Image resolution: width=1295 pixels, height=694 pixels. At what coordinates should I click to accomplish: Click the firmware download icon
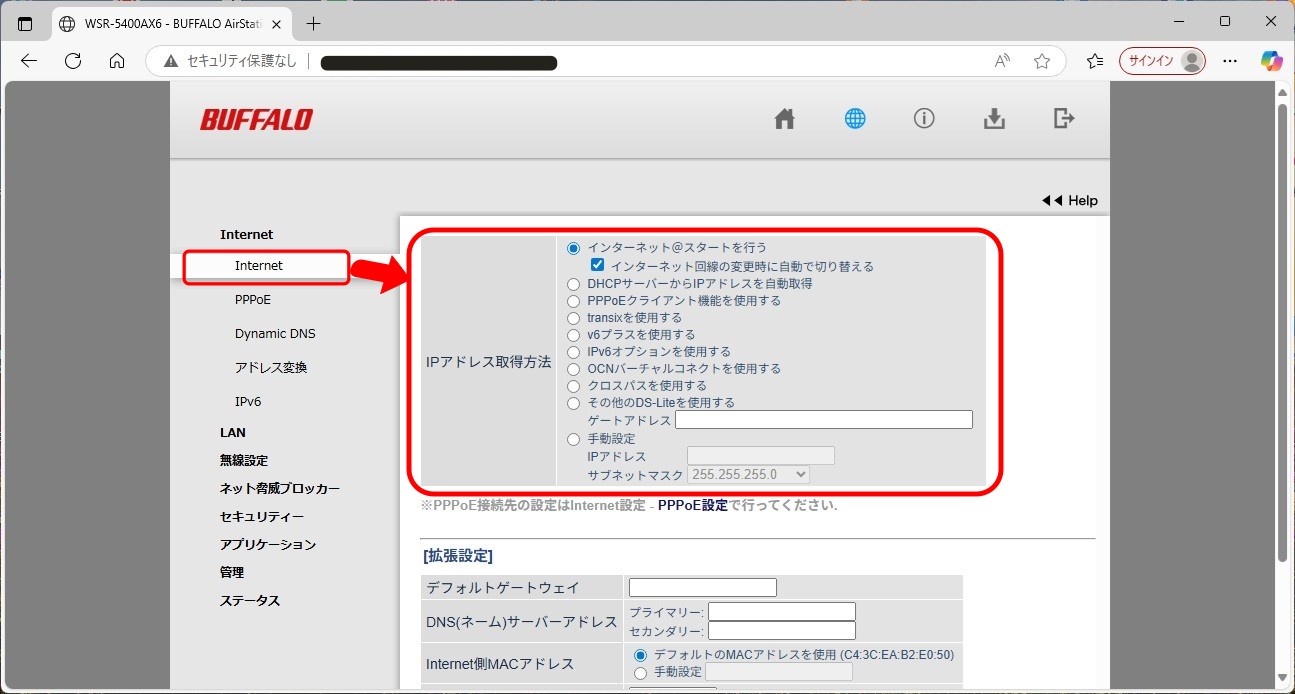pos(994,119)
